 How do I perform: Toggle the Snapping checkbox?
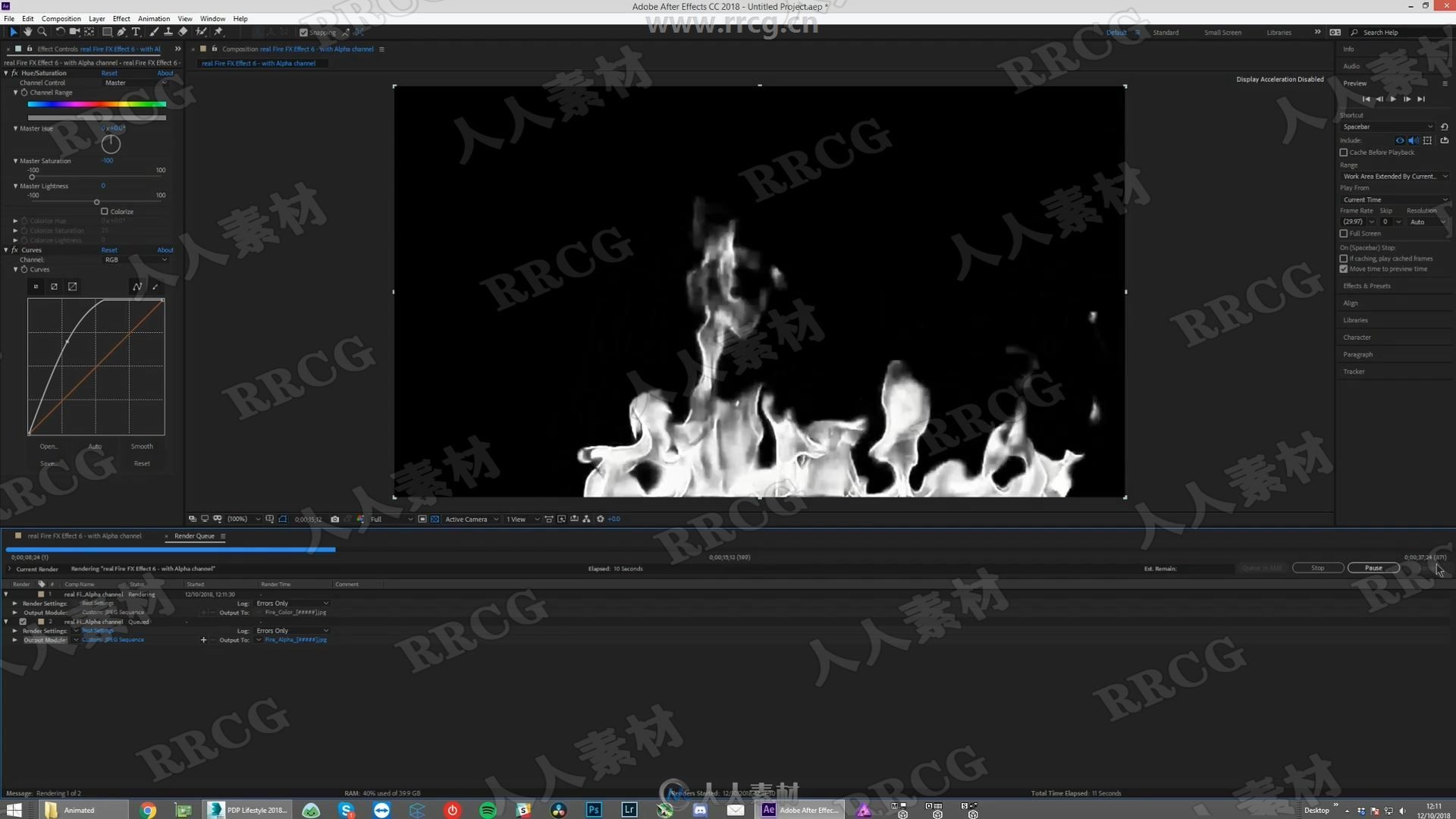[303, 33]
